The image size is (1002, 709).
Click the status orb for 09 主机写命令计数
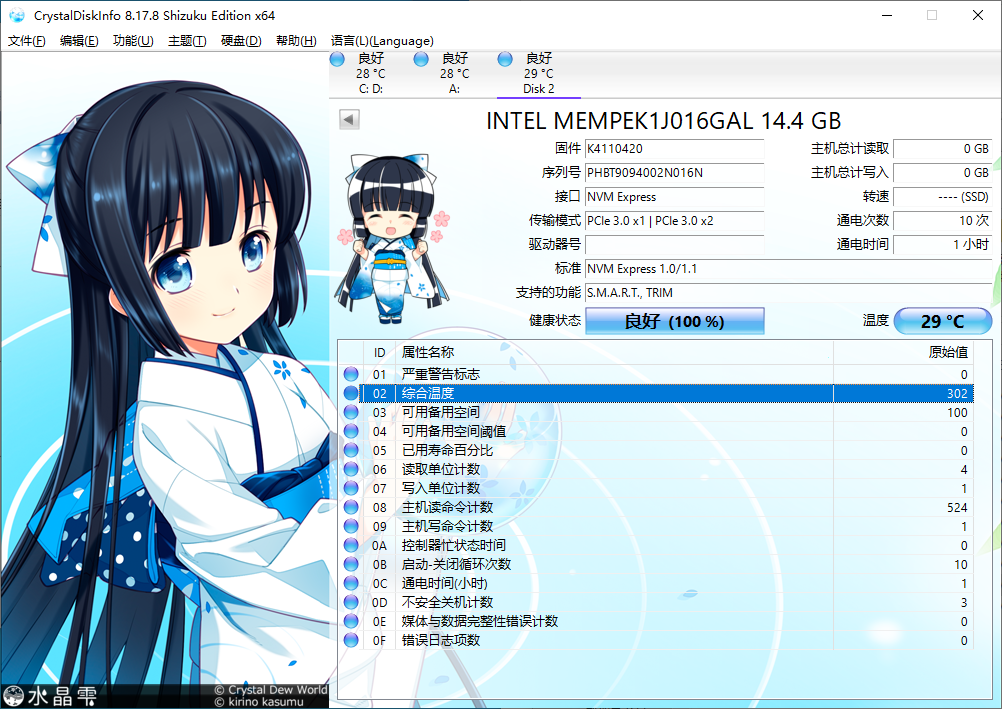pyautogui.click(x=351, y=526)
